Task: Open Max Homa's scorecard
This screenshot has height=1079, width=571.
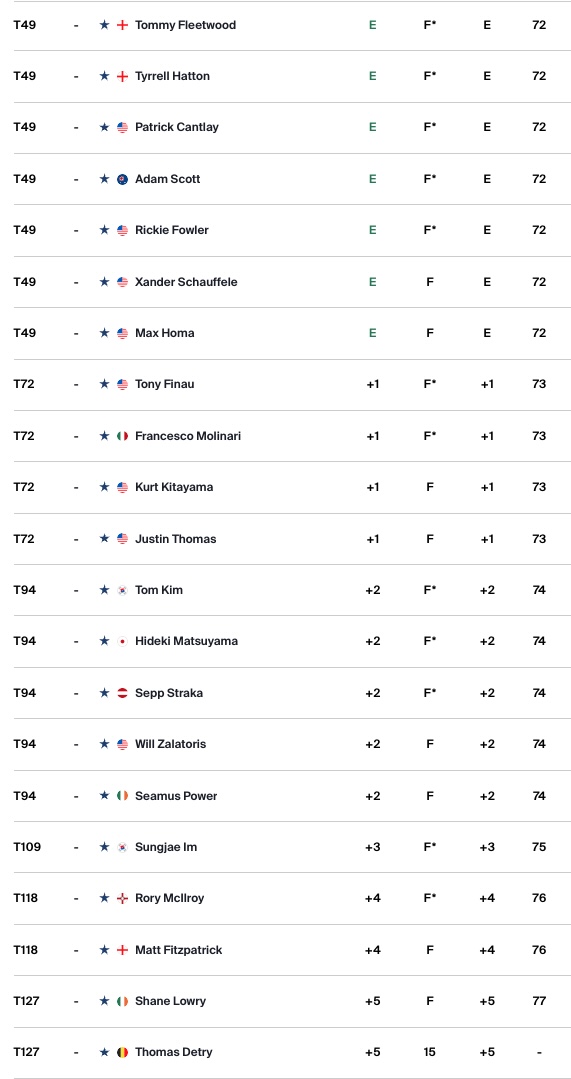Action: click(286, 333)
